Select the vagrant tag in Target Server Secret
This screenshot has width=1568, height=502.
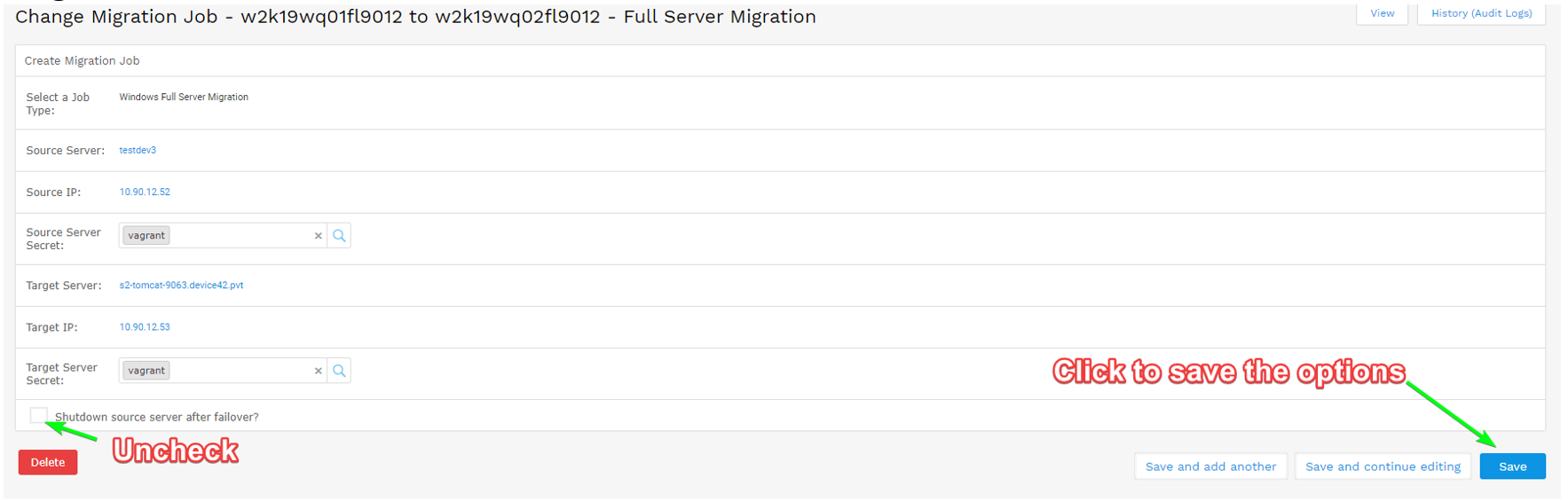pos(146,371)
